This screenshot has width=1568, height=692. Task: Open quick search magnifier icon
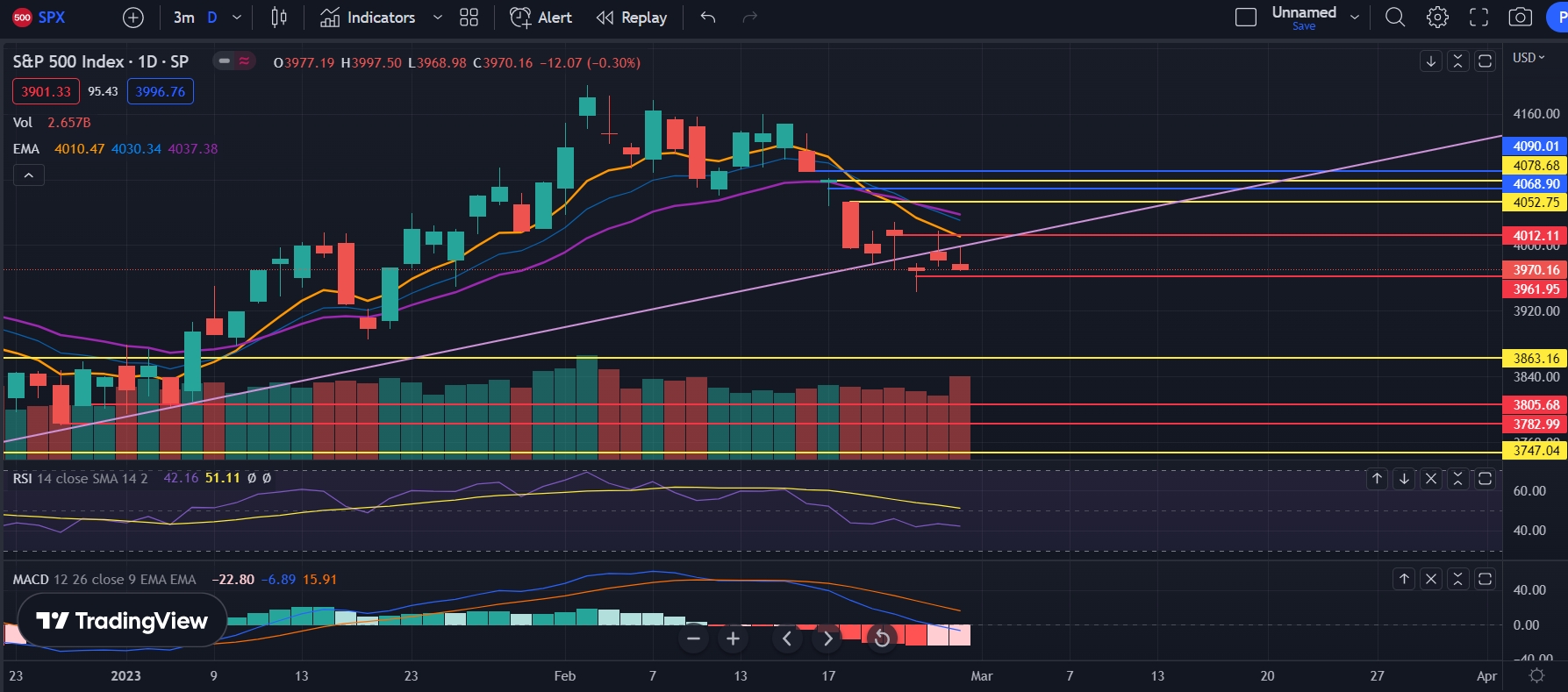pyautogui.click(x=1395, y=18)
